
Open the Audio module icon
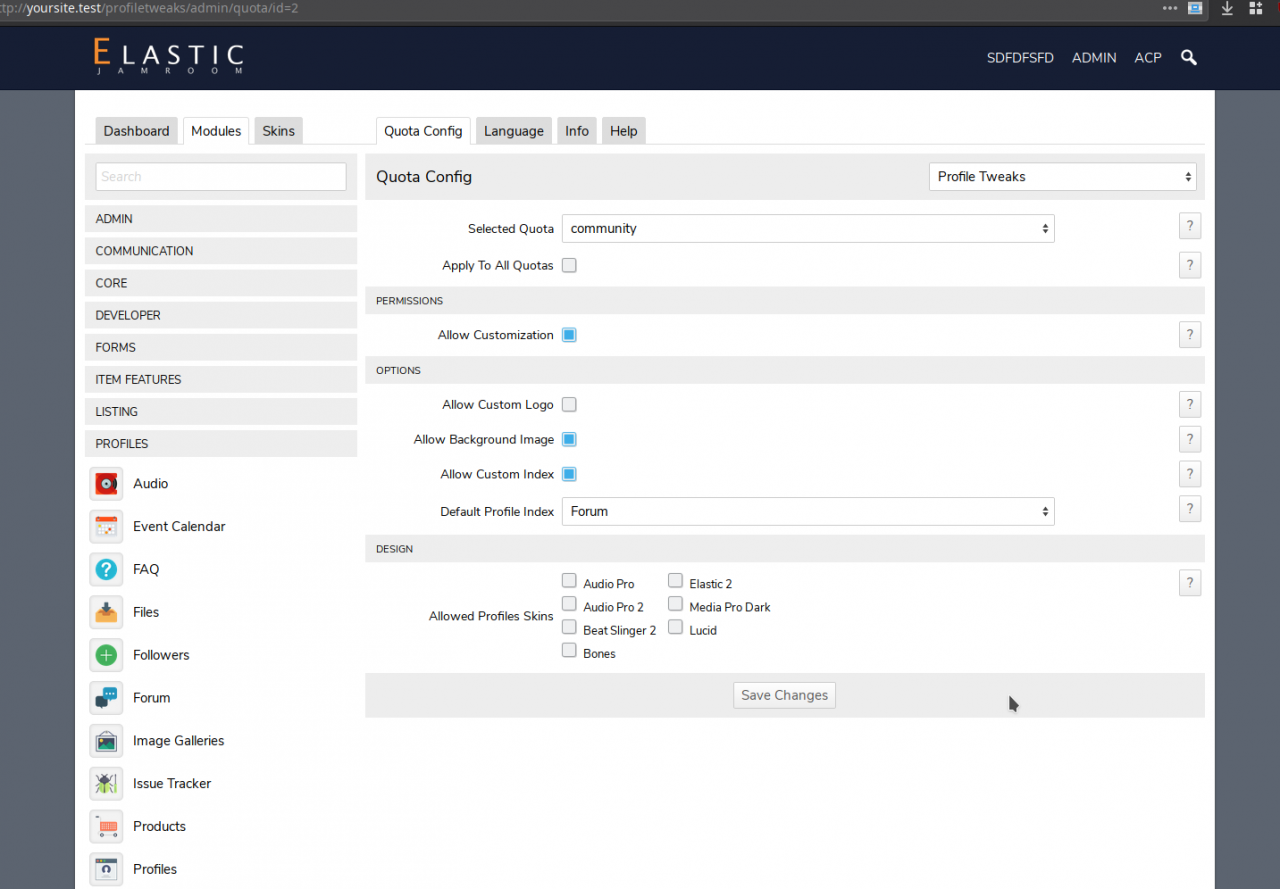106,484
